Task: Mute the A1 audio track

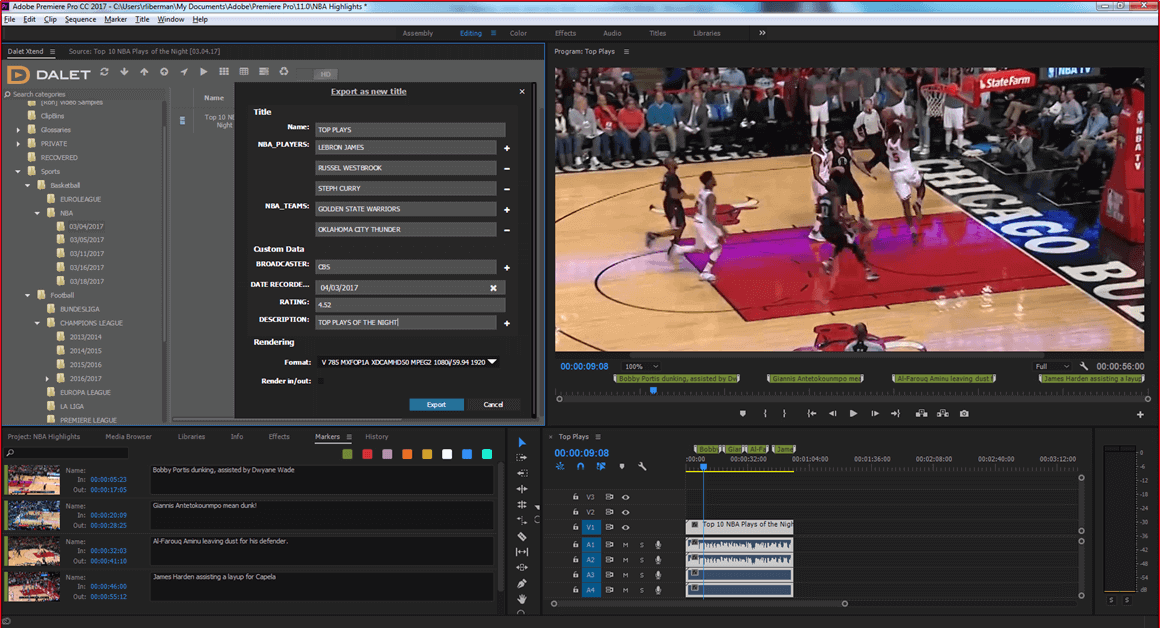Action: (624, 545)
